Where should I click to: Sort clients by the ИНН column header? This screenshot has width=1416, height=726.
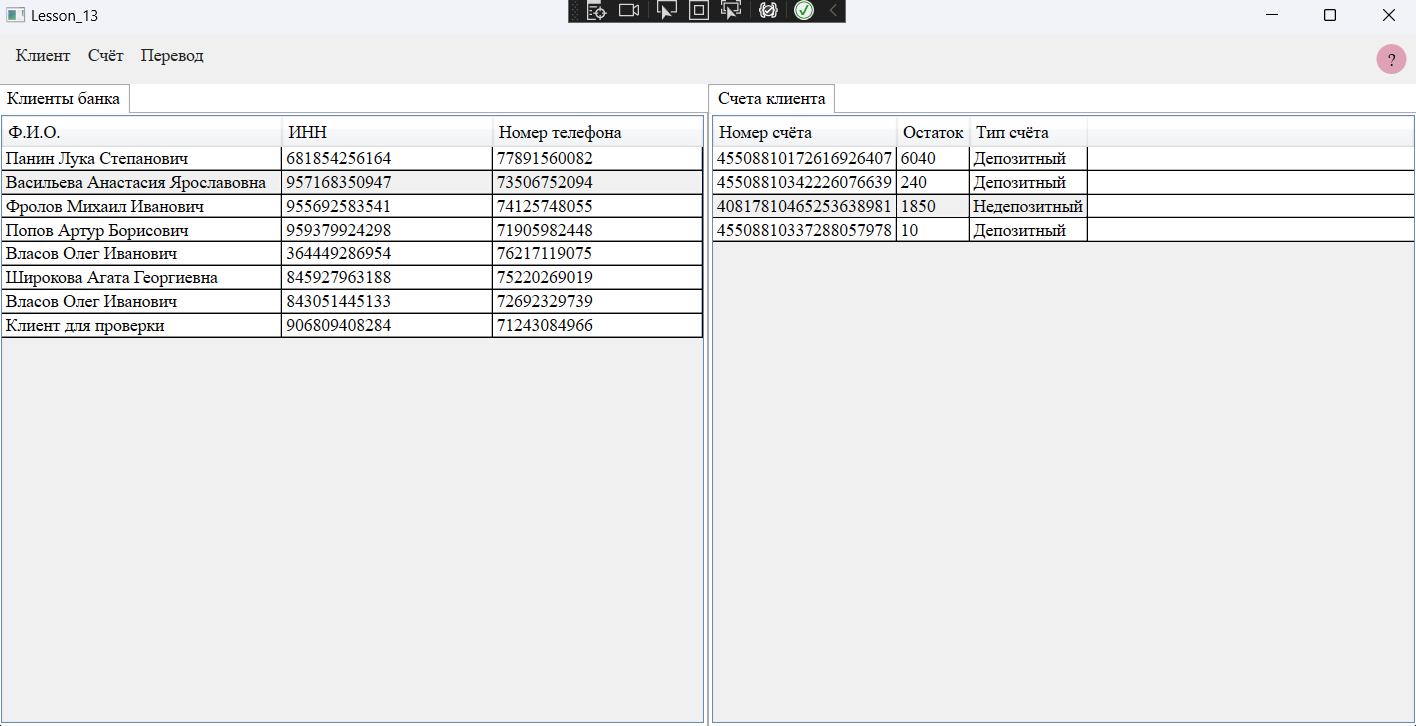388,132
